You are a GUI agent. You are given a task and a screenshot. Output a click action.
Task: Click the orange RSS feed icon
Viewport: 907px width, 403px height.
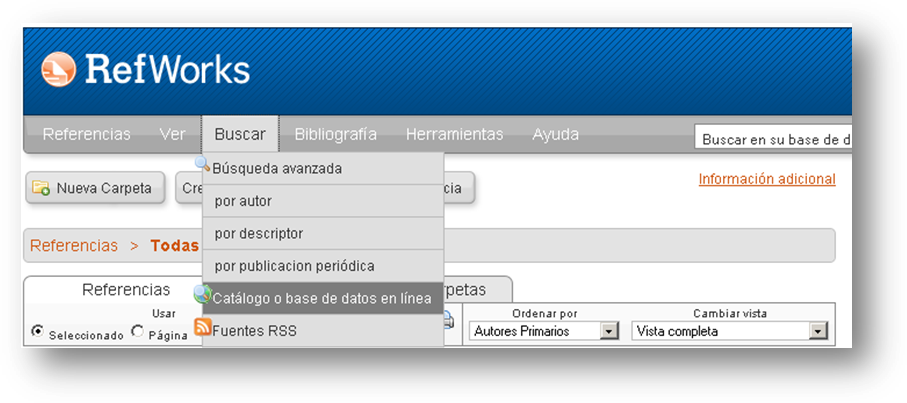point(202,327)
